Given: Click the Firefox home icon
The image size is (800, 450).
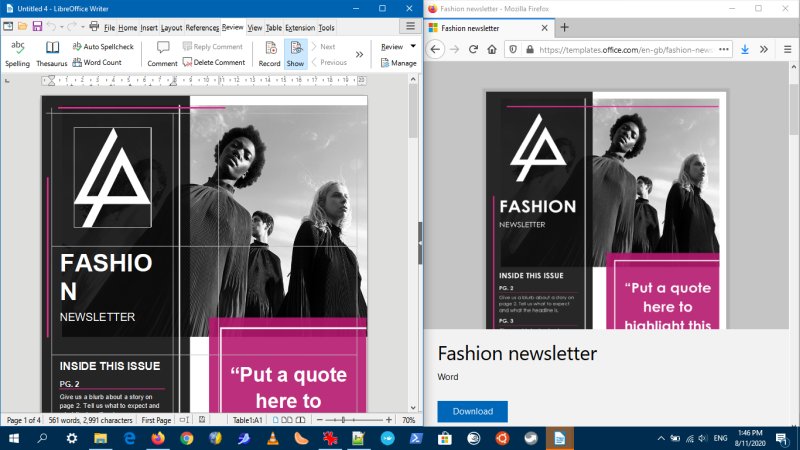Looking at the screenshot, I should pos(492,49).
